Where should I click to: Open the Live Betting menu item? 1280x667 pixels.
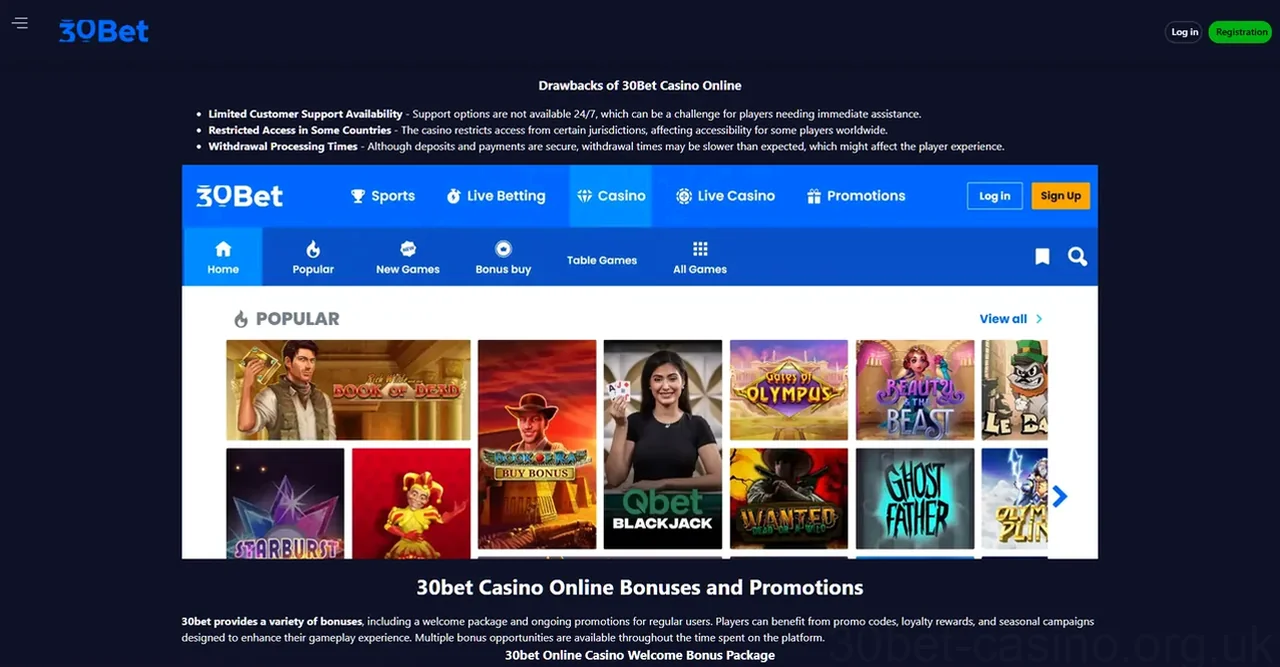pyautogui.click(x=496, y=196)
